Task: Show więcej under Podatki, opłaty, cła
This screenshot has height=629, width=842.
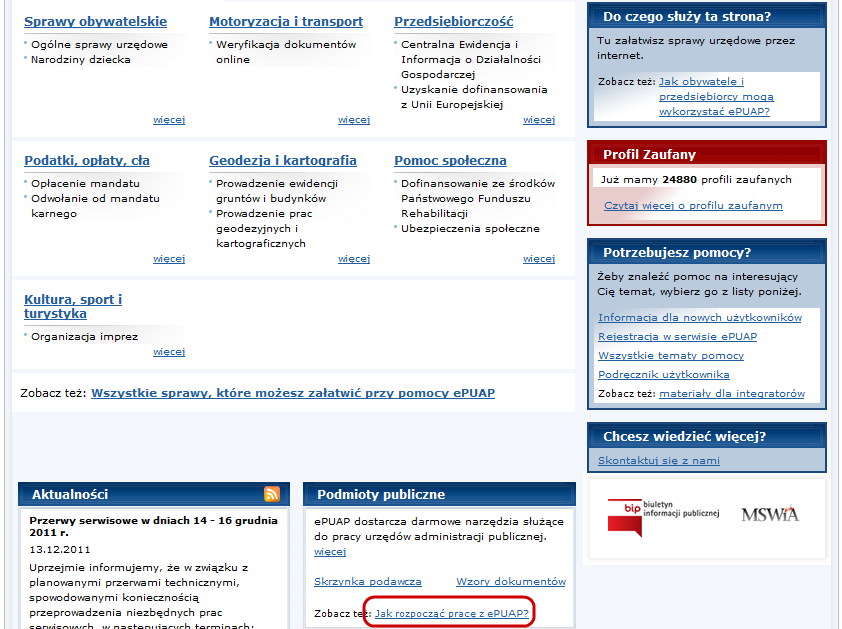Action: point(169,258)
